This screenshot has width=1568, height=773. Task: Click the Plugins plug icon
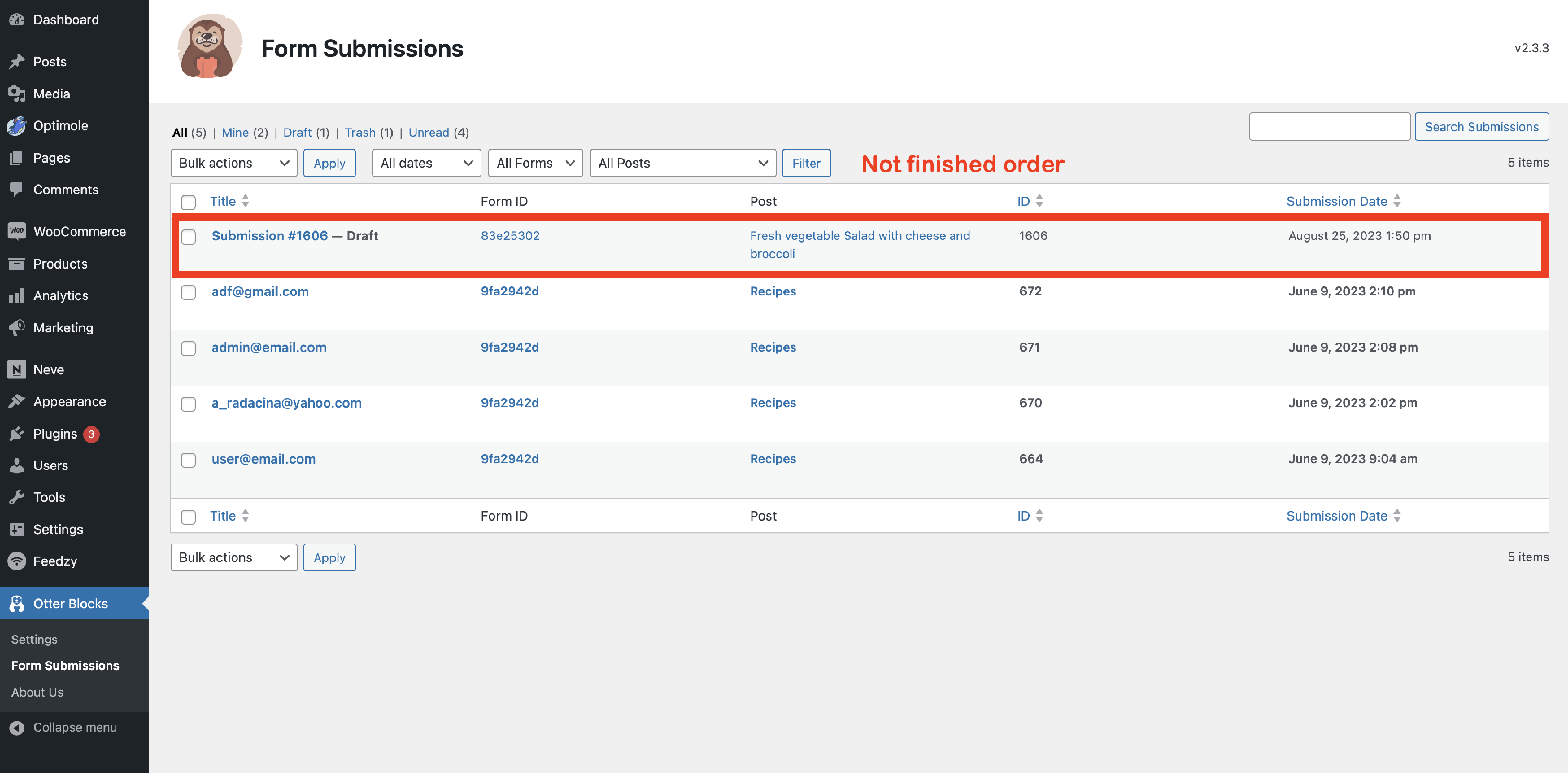coord(16,433)
